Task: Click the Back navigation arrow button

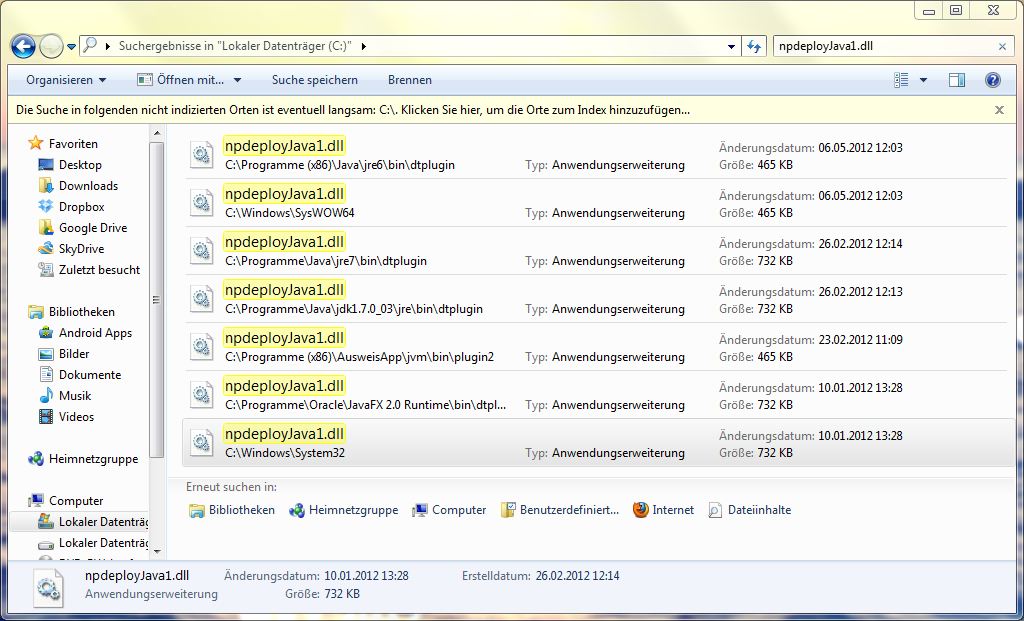Action: [23, 46]
